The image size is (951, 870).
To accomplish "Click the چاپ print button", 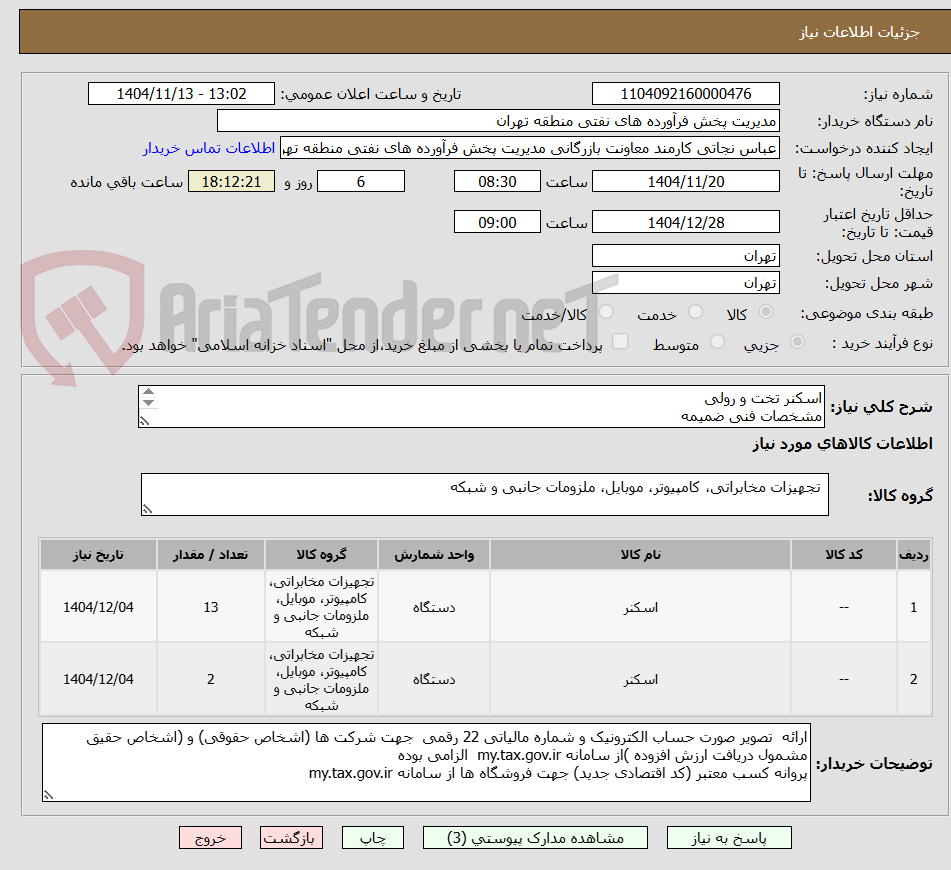I will [x=372, y=838].
